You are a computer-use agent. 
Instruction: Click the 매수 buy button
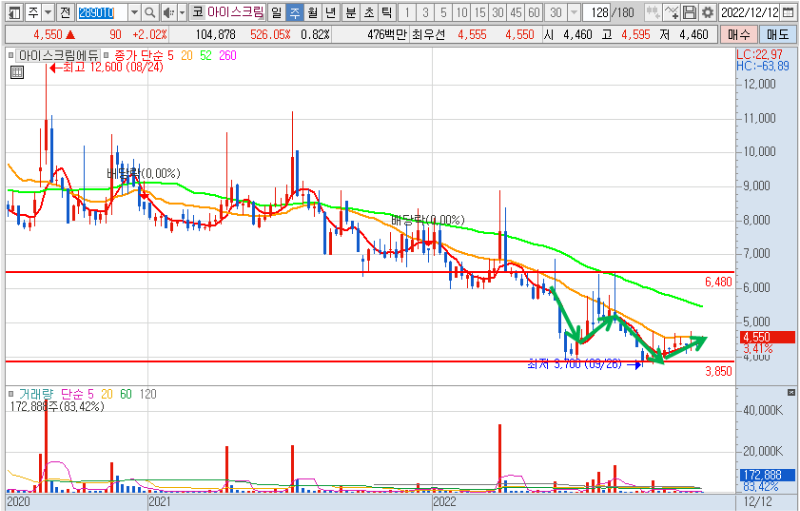[x=739, y=35]
